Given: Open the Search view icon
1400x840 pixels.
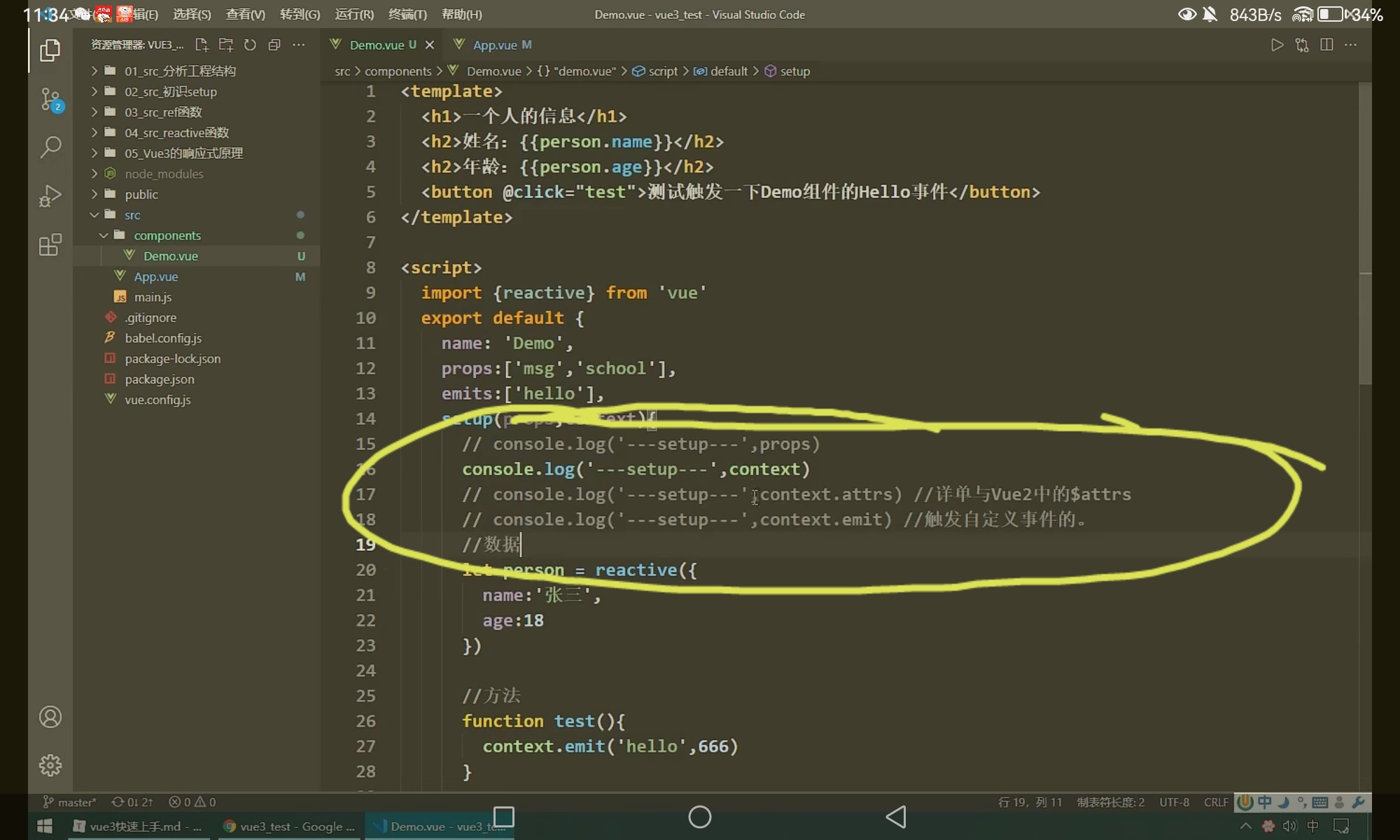Looking at the screenshot, I should 50,147.
